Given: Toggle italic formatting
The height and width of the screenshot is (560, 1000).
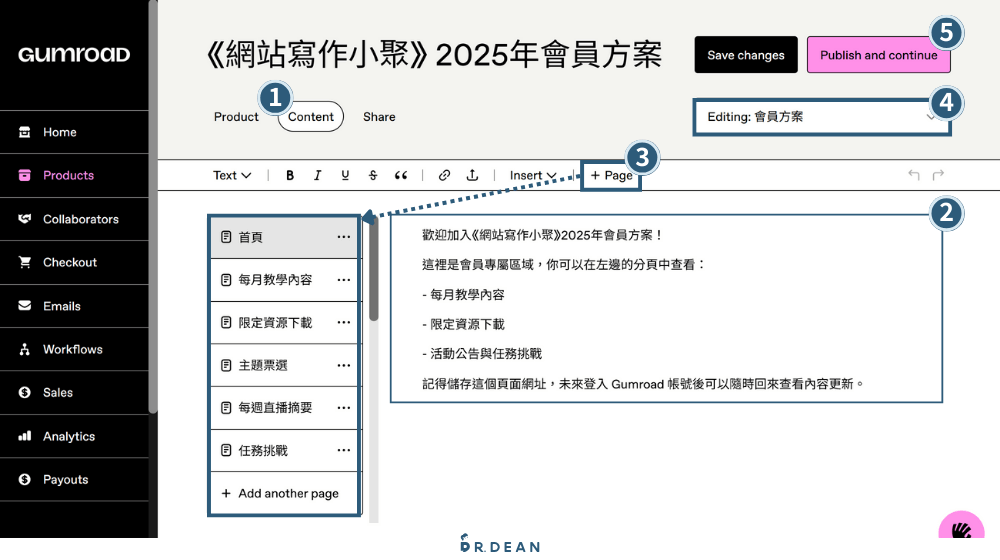Looking at the screenshot, I should point(317,175).
